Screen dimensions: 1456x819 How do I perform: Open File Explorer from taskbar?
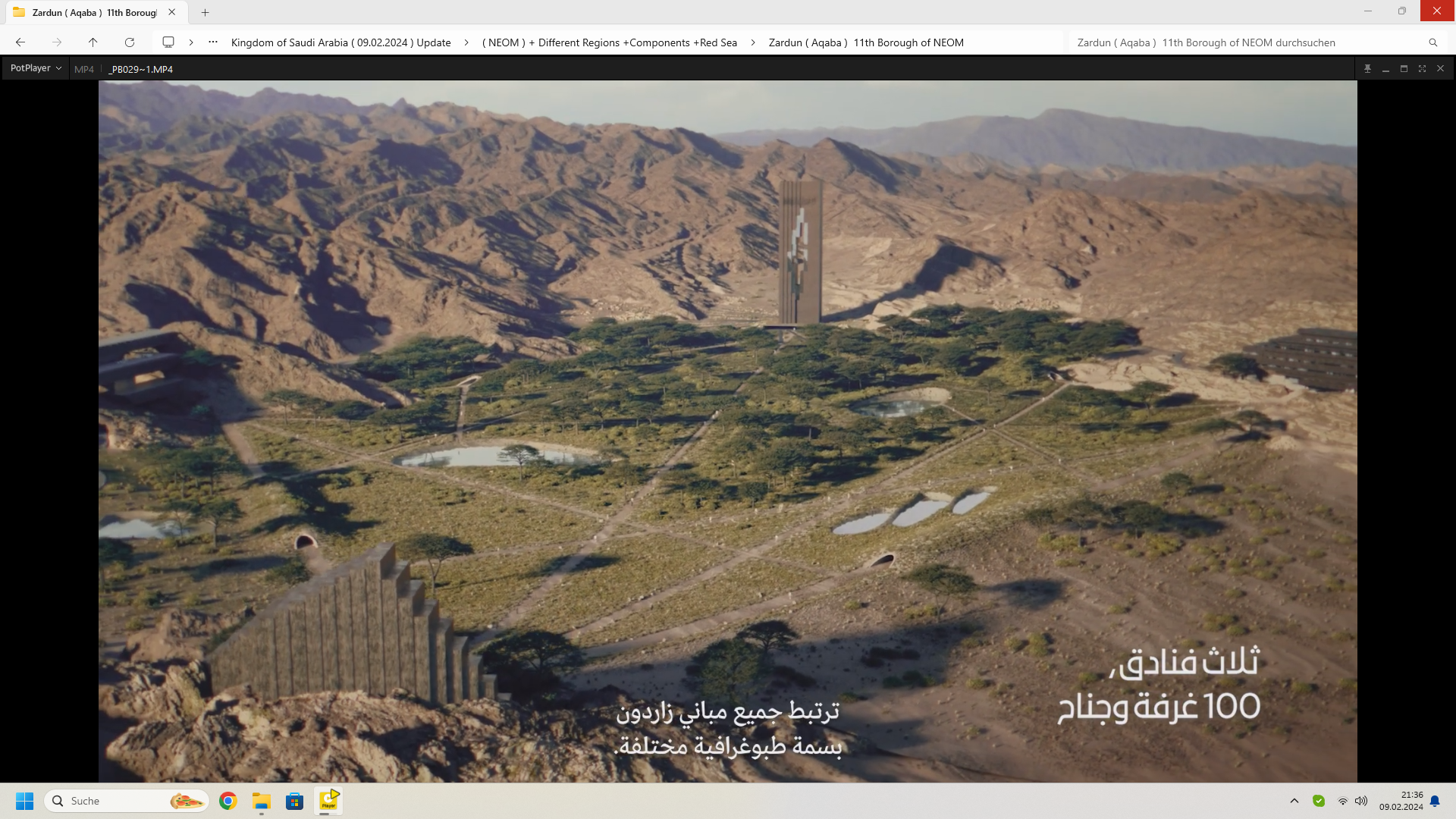(262, 801)
